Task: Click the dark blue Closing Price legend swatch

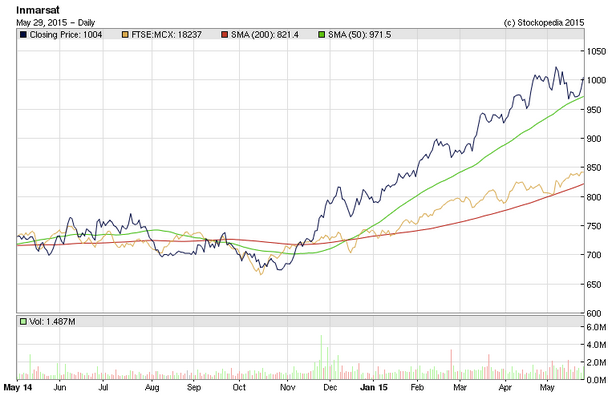Action: click(x=23, y=35)
